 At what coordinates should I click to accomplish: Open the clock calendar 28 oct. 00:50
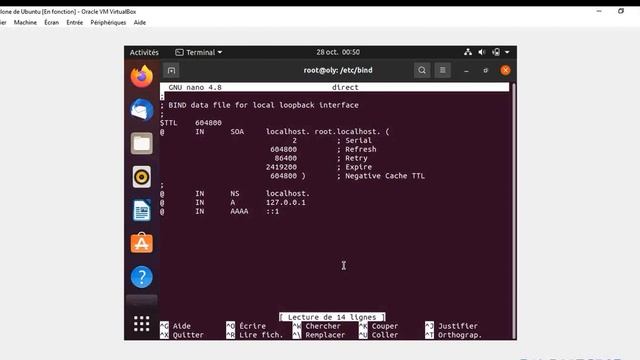(x=338, y=52)
